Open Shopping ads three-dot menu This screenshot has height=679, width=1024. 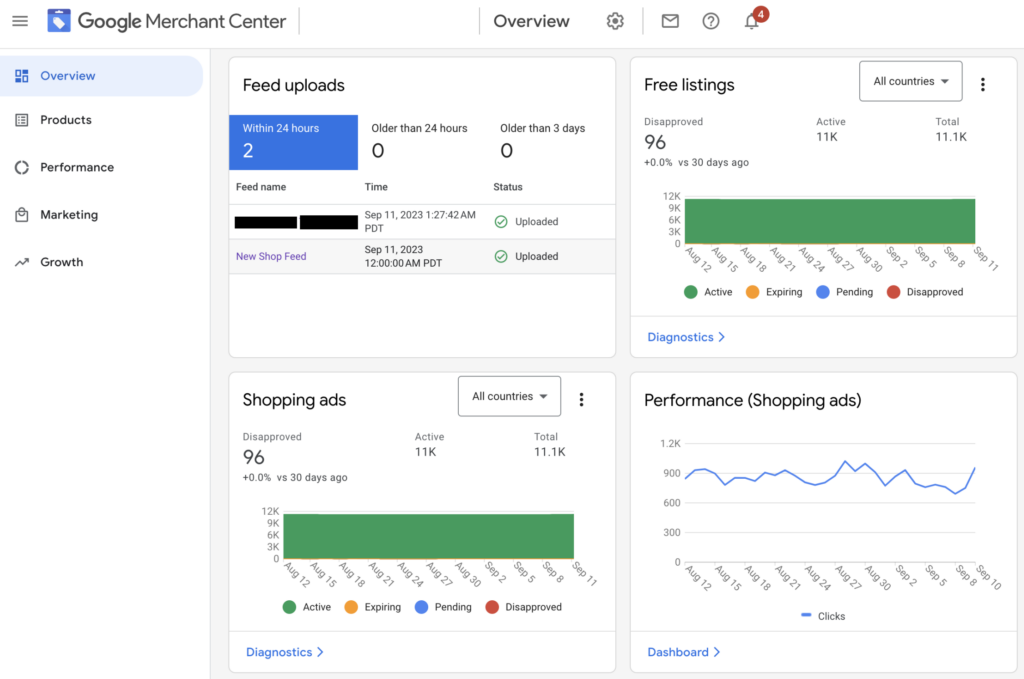pos(581,400)
